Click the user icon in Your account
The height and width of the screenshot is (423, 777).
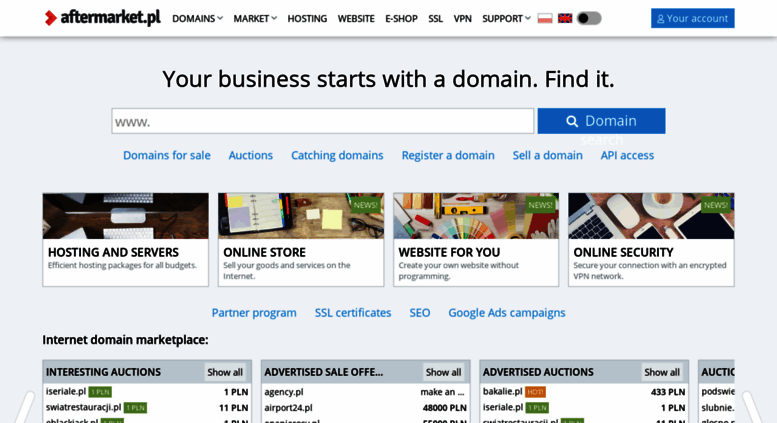coord(660,19)
